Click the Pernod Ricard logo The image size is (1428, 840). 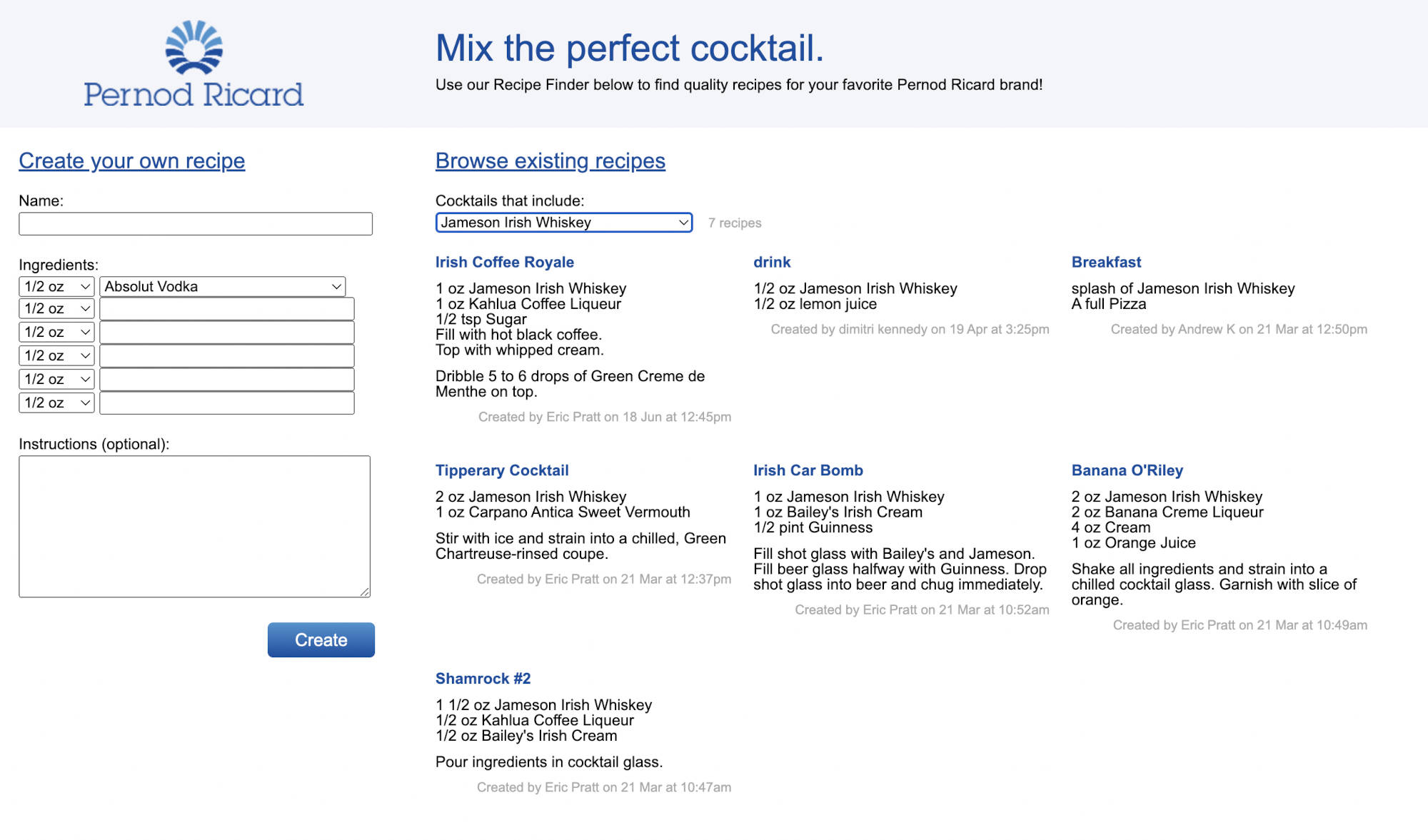pyautogui.click(x=193, y=64)
